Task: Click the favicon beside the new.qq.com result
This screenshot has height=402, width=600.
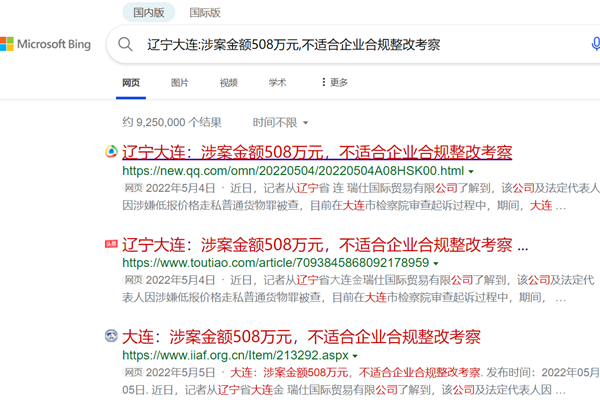Action: pos(110,153)
